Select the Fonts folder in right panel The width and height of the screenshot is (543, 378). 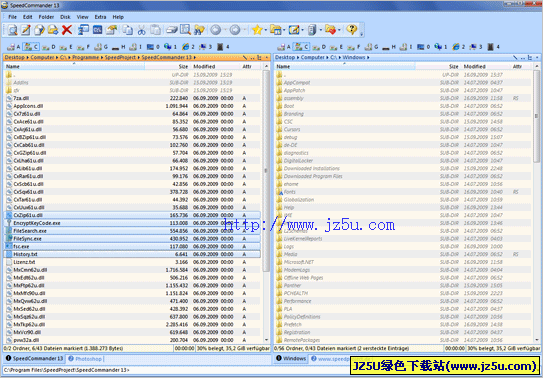403,192
